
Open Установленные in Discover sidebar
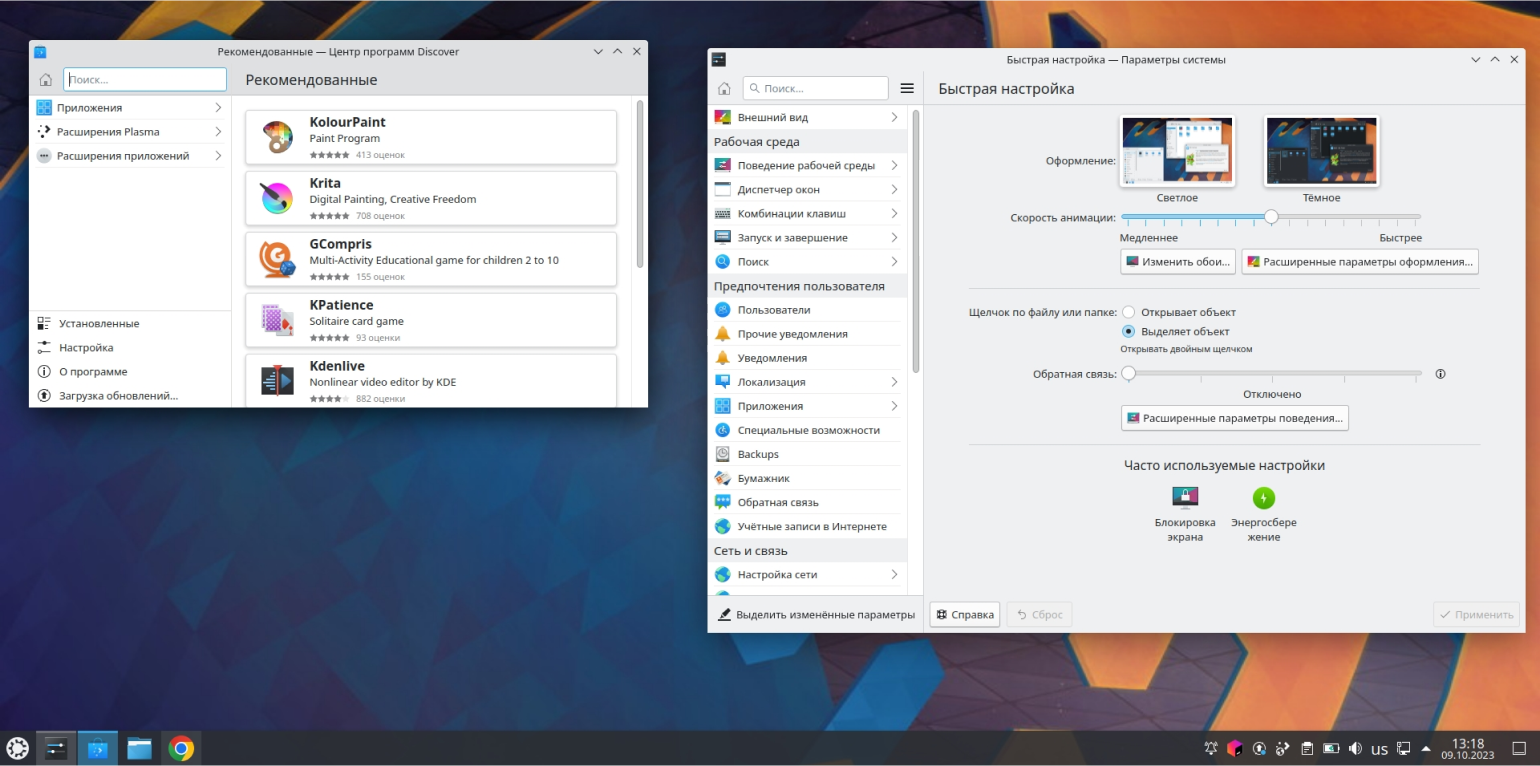click(98, 323)
